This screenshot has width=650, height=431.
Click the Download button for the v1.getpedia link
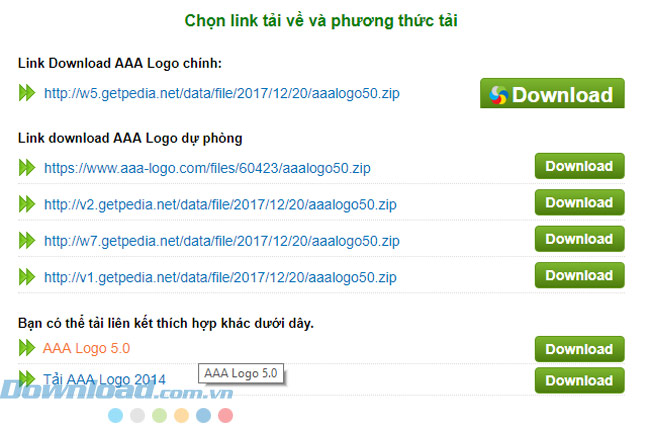pos(580,276)
